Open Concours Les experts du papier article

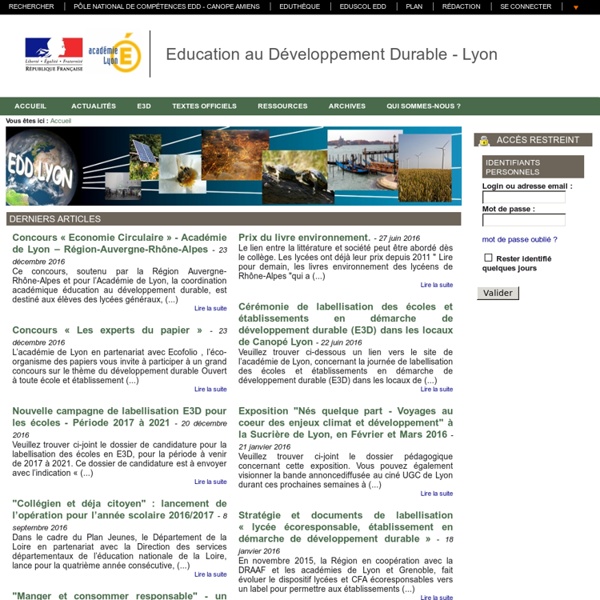coord(107,330)
